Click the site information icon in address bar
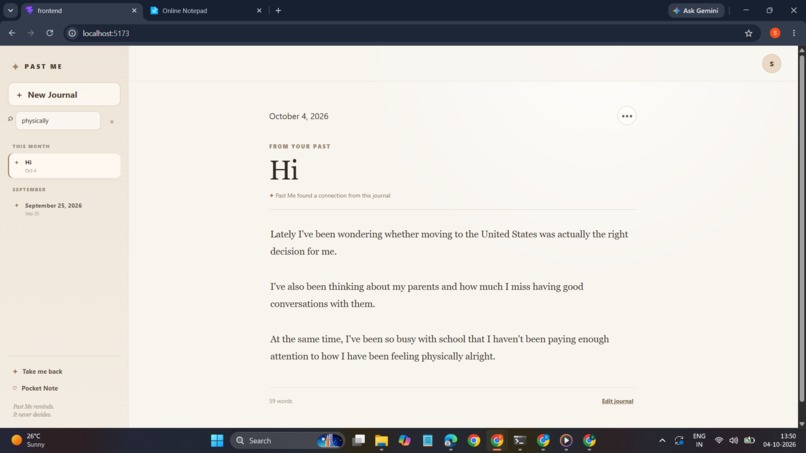This screenshot has width=806, height=453. tap(72, 33)
